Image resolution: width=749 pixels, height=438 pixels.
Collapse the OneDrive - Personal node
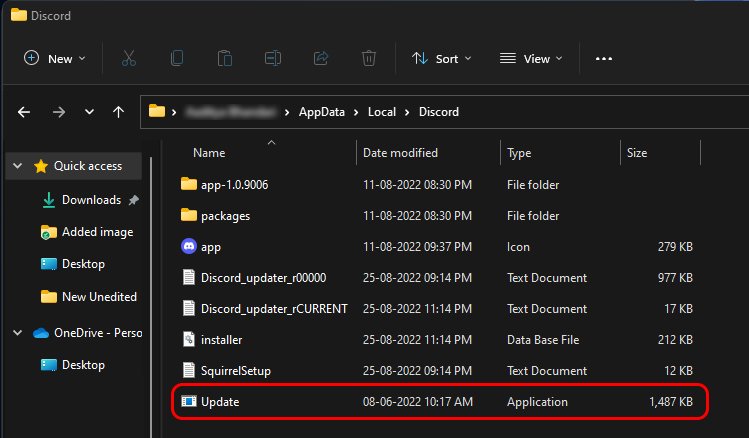[18, 332]
